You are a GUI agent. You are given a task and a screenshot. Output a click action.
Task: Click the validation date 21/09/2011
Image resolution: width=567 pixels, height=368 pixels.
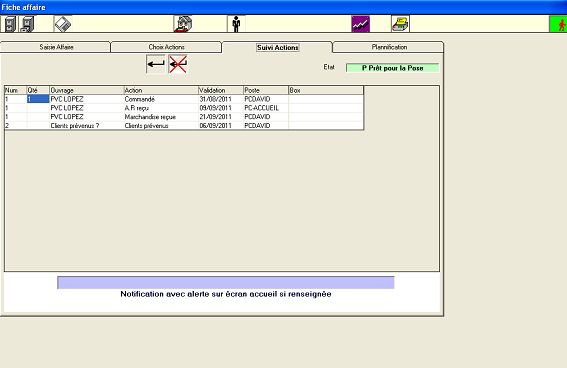(221, 117)
